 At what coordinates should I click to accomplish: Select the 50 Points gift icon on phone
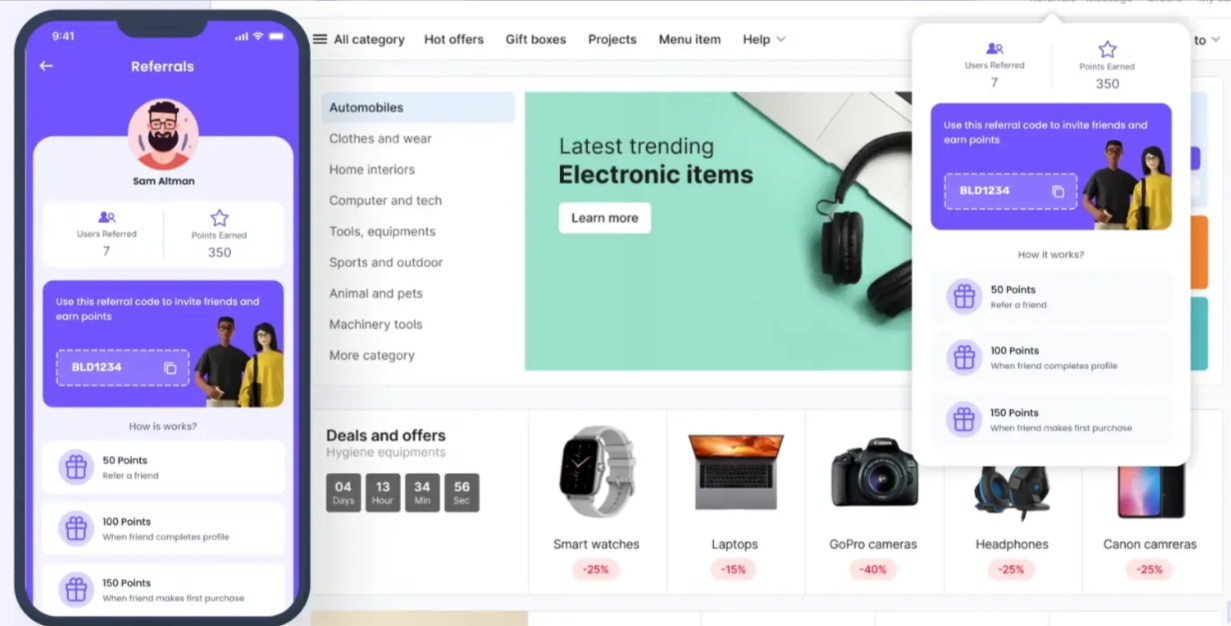76,467
